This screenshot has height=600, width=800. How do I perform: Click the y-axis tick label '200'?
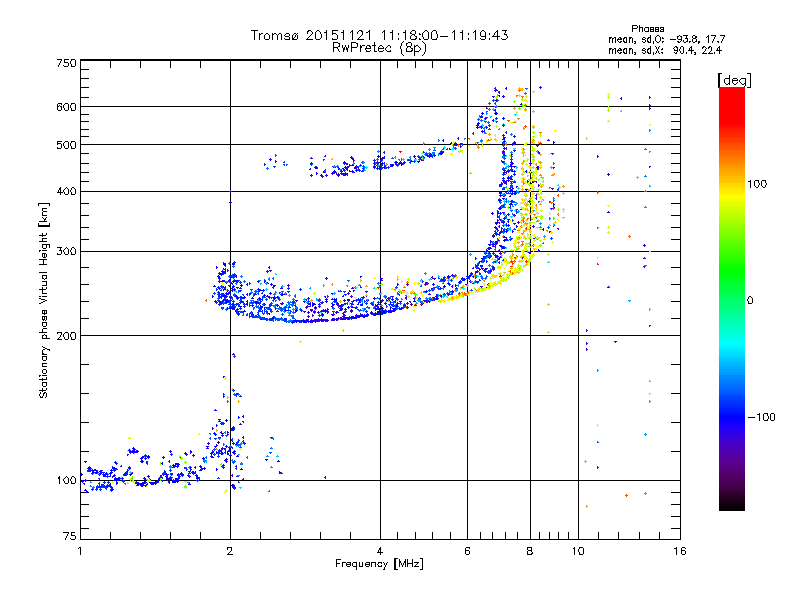click(x=66, y=336)
